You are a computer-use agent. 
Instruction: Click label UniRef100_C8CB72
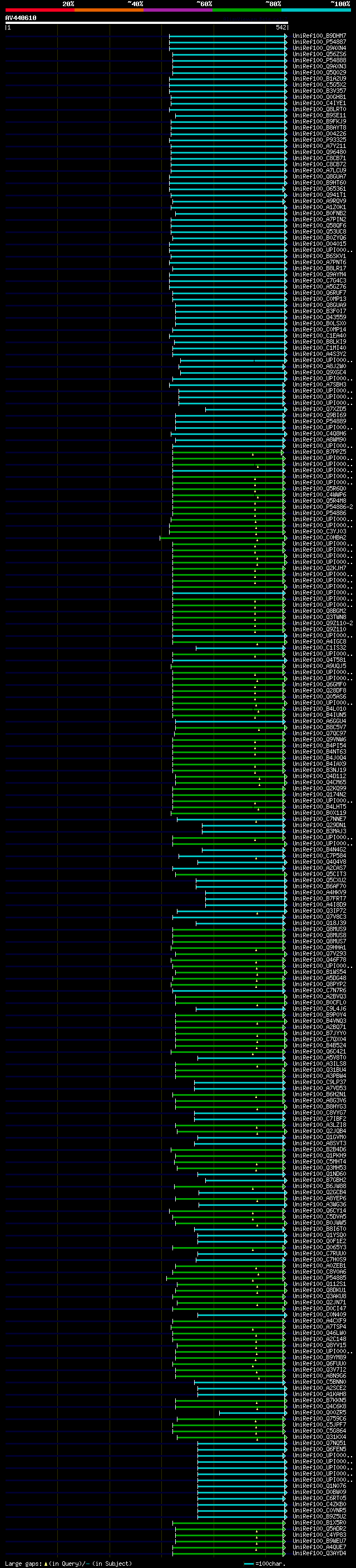pyautogui.click(x=319, y=164)
